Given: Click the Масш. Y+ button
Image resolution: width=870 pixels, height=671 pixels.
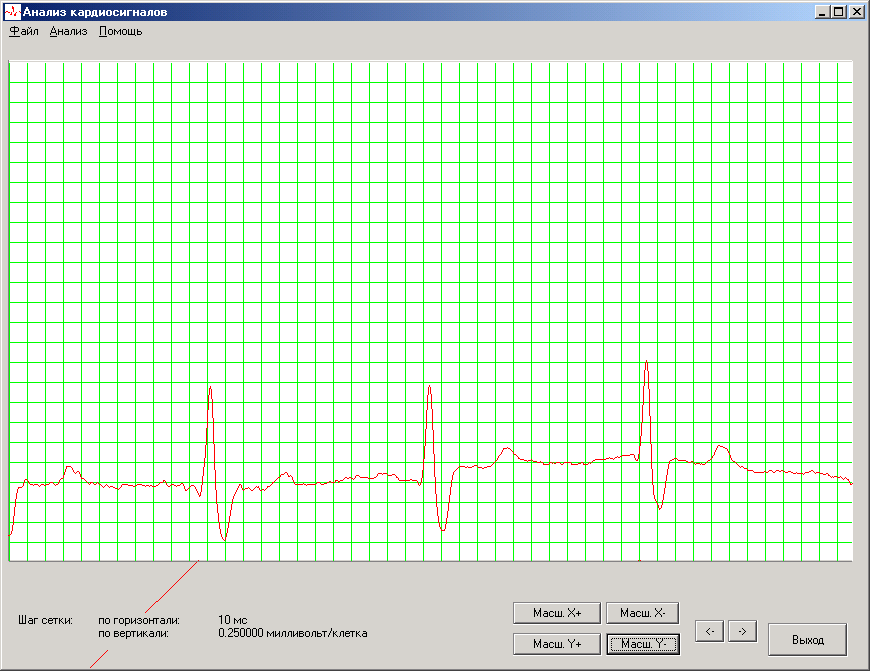Looking at the screenshot, I should coord(557,644).
